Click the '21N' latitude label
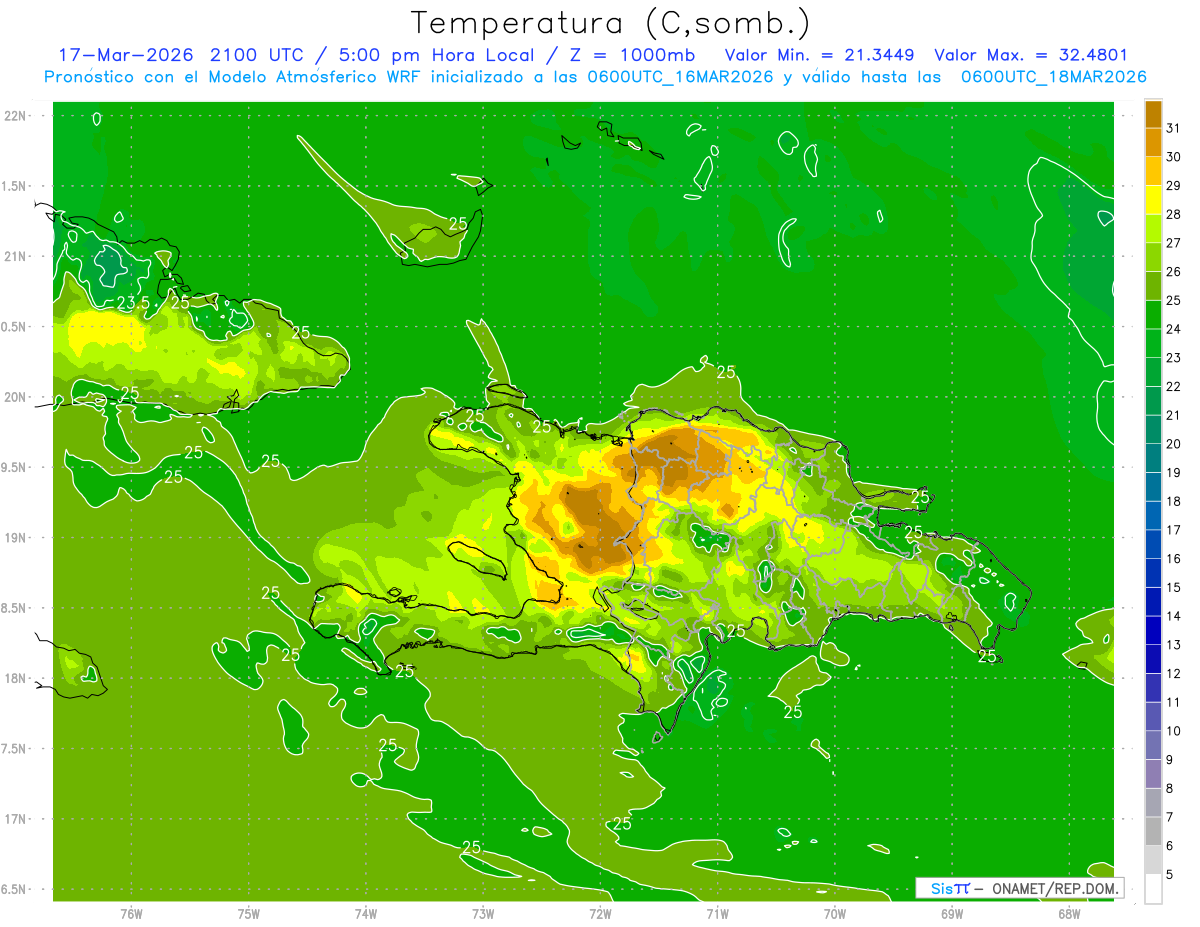 coord(15,256)
